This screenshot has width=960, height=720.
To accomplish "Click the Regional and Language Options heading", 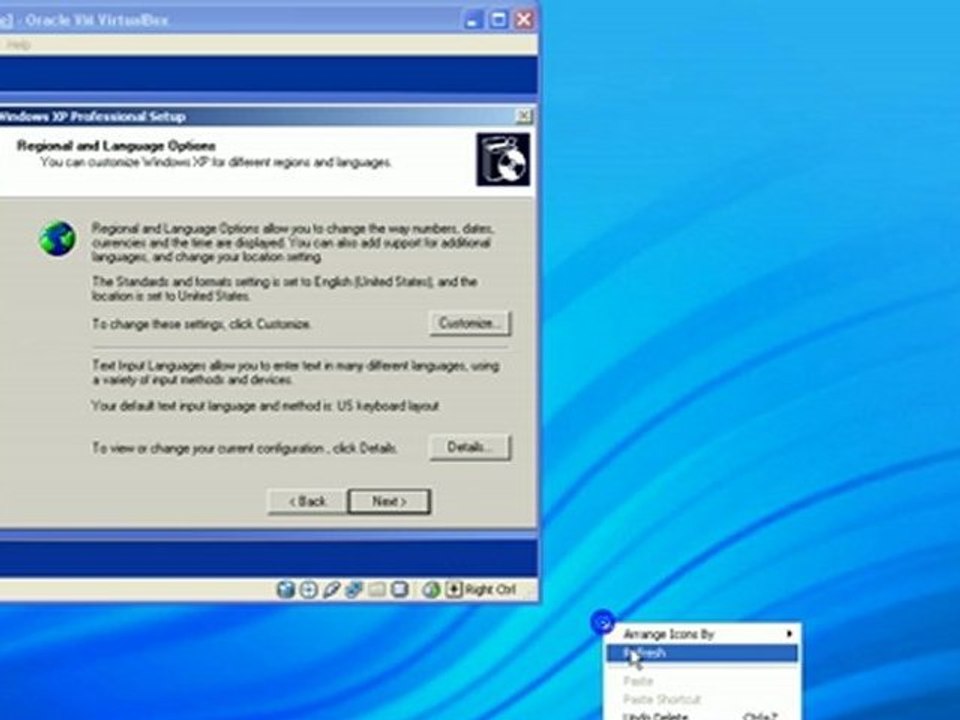I will point(116,146).
